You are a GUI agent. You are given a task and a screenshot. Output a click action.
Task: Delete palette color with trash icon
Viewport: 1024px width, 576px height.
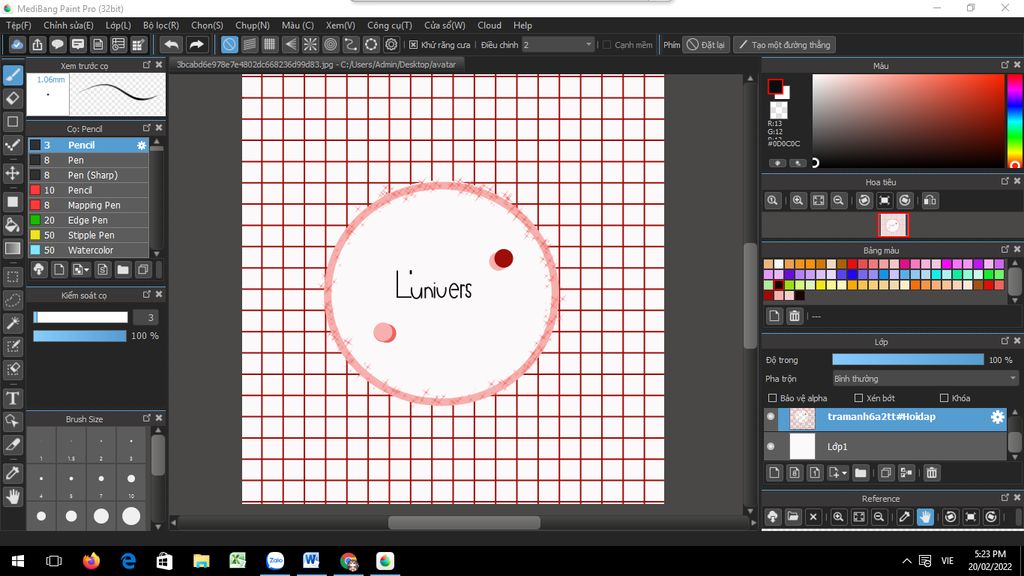click(794, 316)
